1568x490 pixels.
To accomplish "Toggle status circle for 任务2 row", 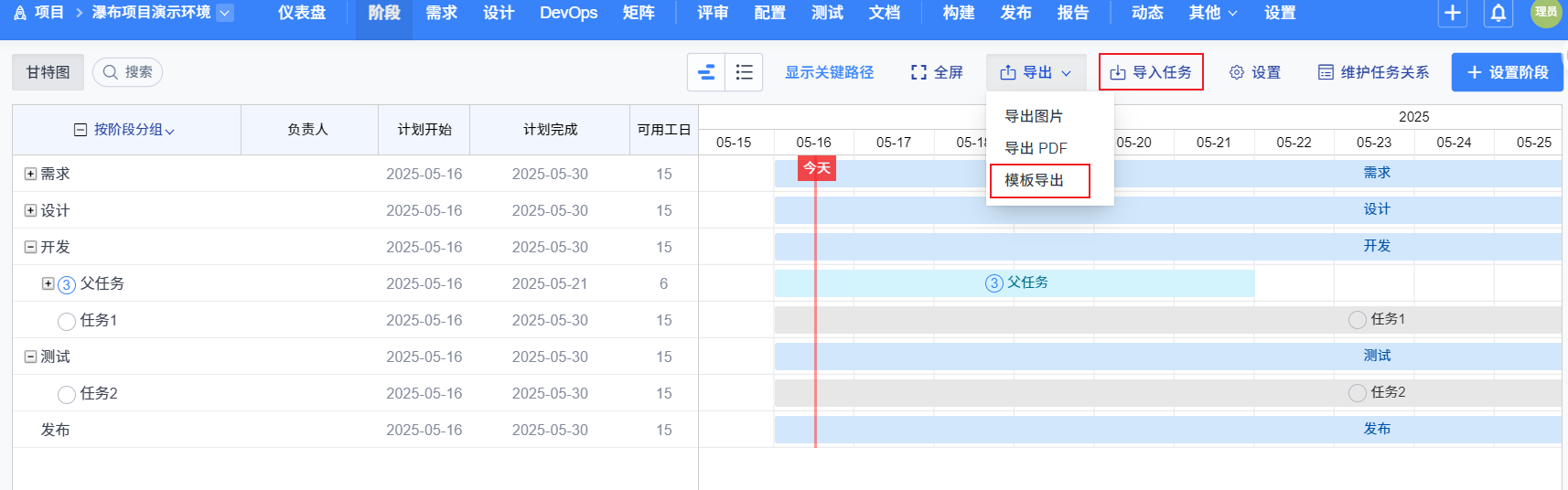I will coord(67,394).
